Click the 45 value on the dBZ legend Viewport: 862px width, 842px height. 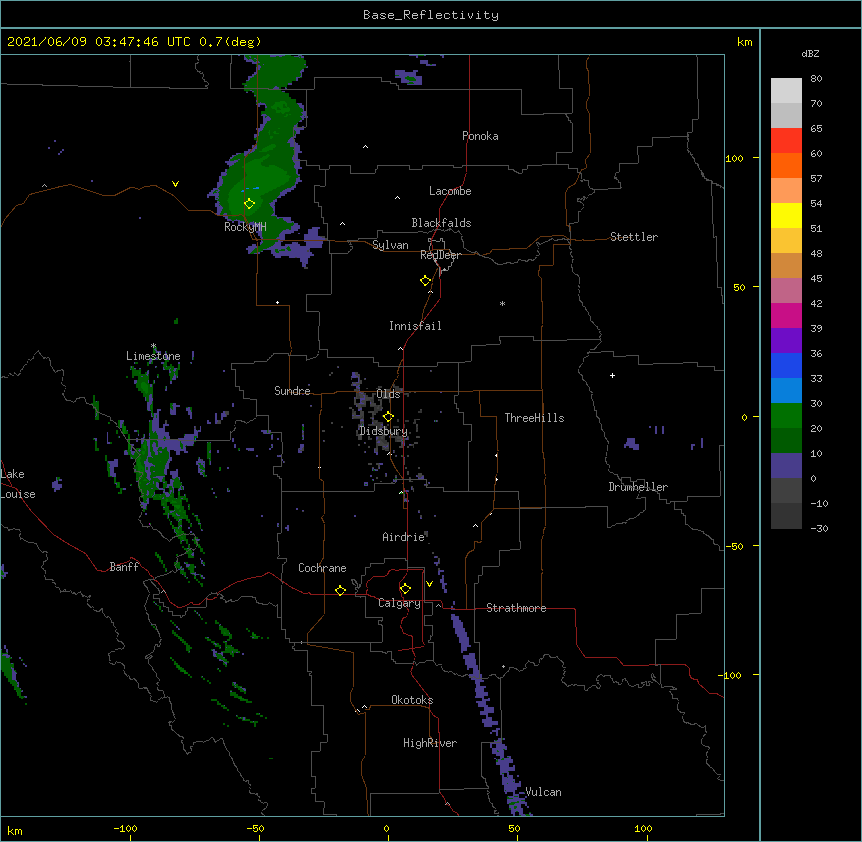pyautogui.click(x=816, y=279)
